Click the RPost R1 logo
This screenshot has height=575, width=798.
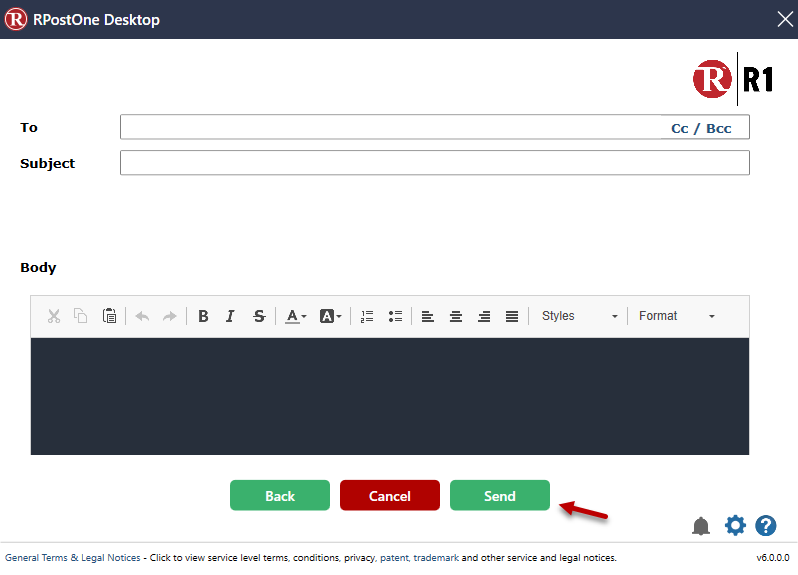pyautogui.click(x=733, y=79)
